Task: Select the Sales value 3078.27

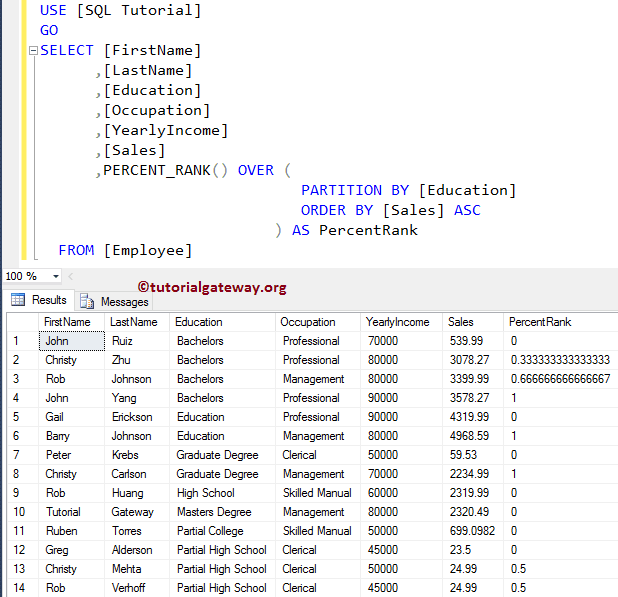Action: [473, 360]
